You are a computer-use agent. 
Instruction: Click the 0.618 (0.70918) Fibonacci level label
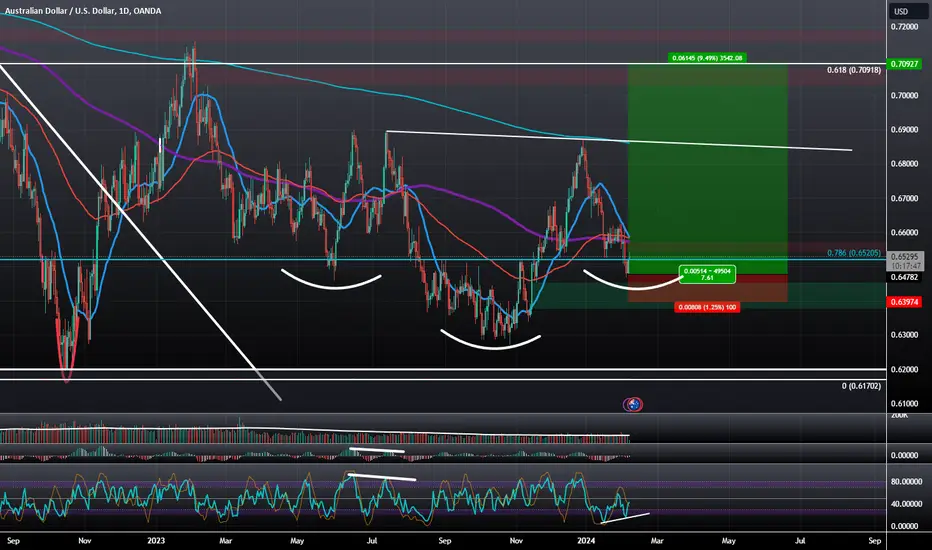tap(854, 70)
